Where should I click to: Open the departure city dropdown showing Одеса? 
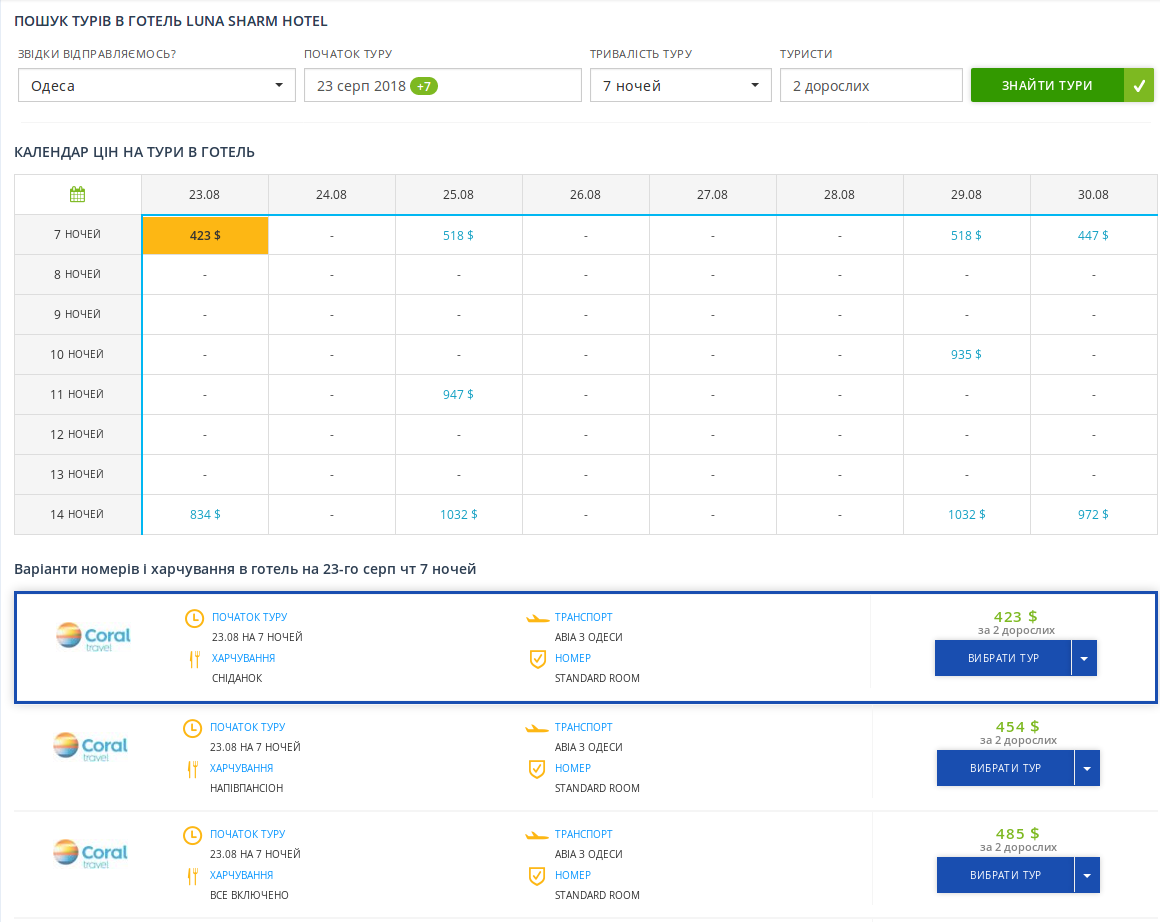[157, 86]
